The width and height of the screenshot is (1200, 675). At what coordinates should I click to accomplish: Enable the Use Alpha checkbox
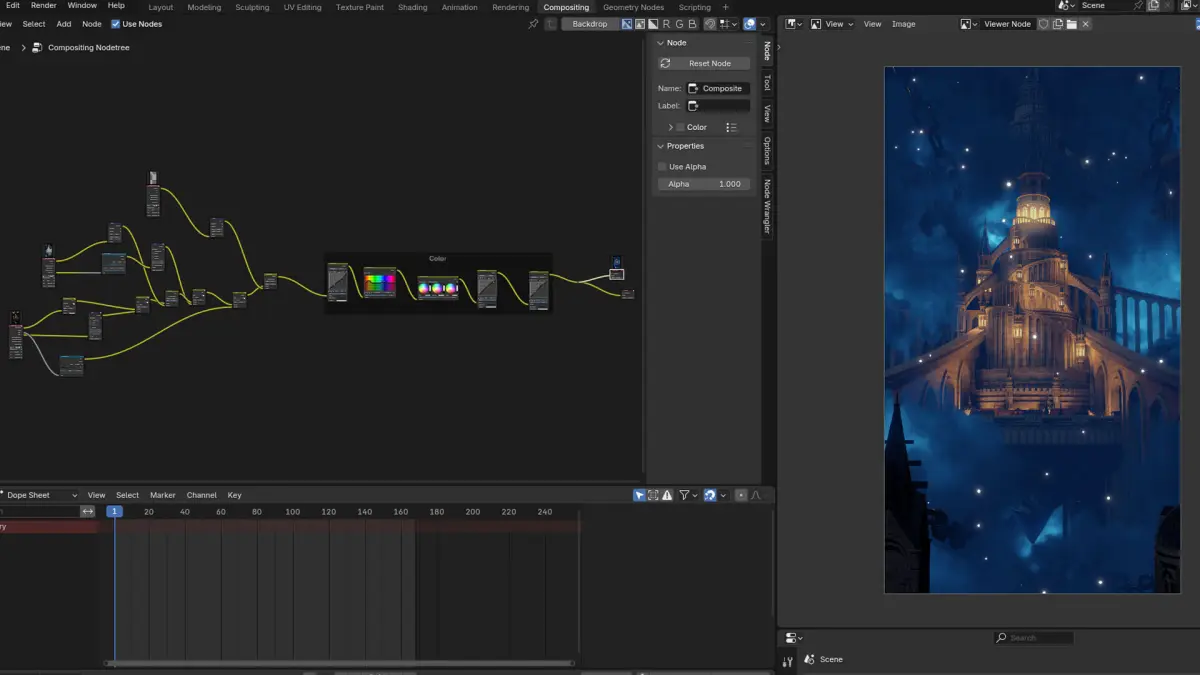[x=662, y=167]
